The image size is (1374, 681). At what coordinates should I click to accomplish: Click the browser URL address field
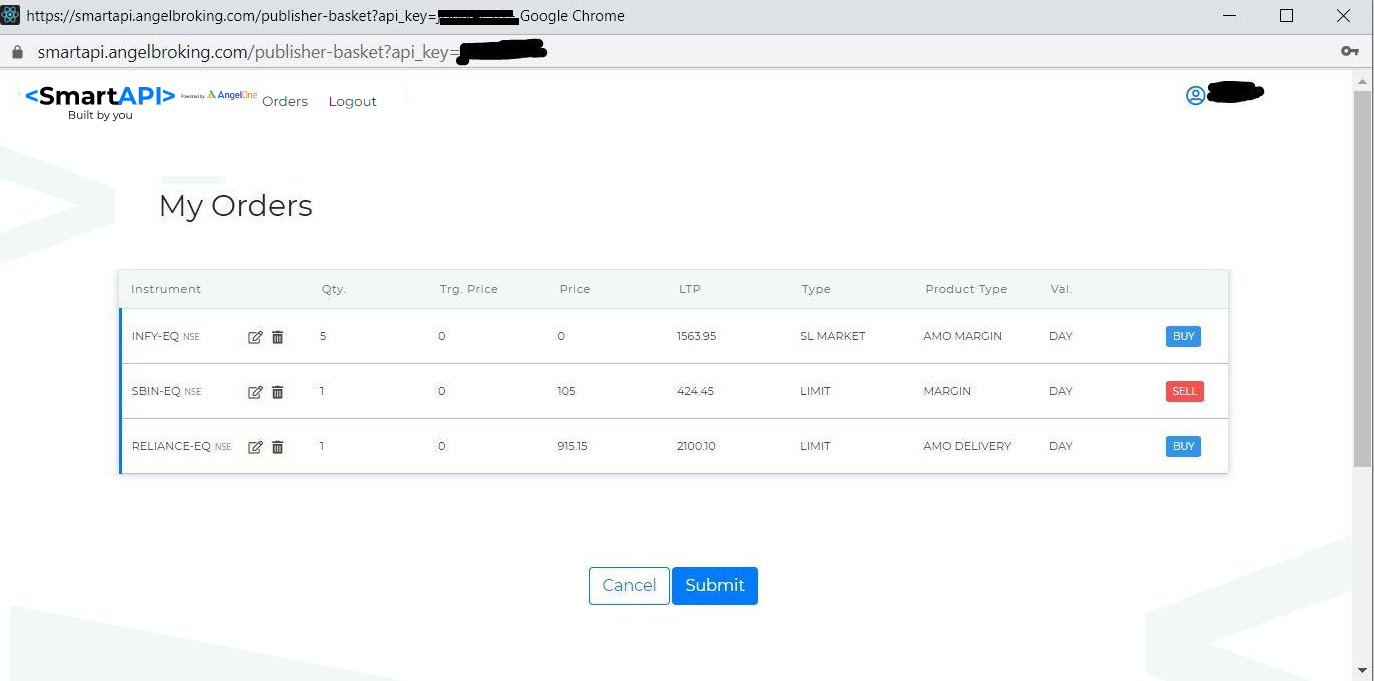700,52
